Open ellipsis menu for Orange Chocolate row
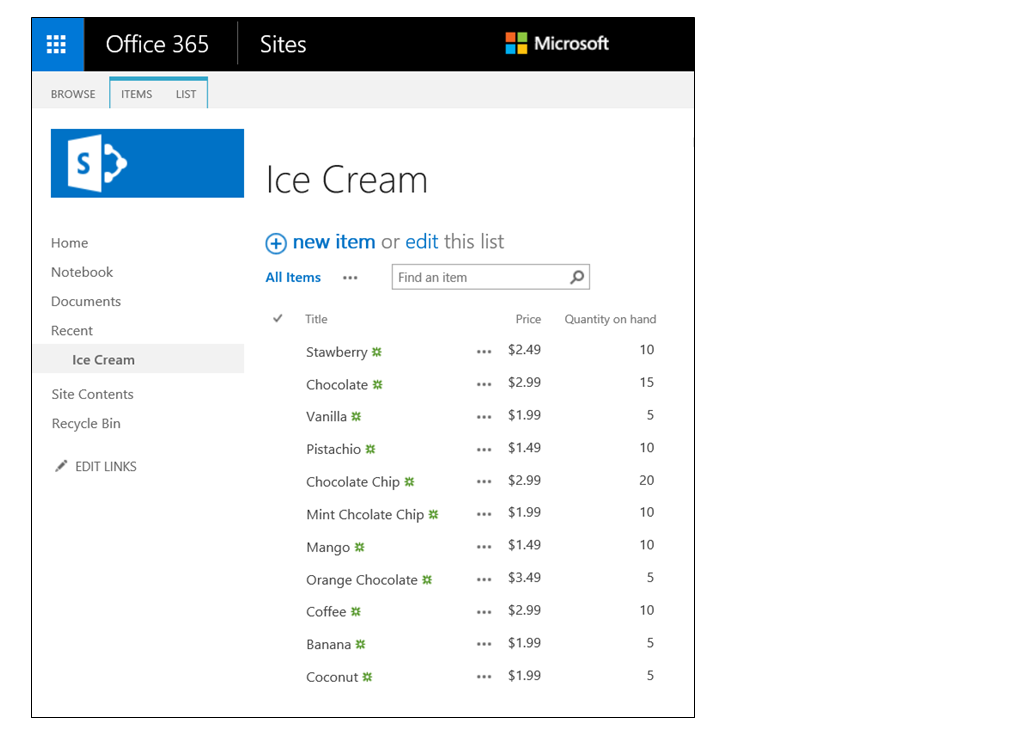1021x737 pixels. [484, 579]
